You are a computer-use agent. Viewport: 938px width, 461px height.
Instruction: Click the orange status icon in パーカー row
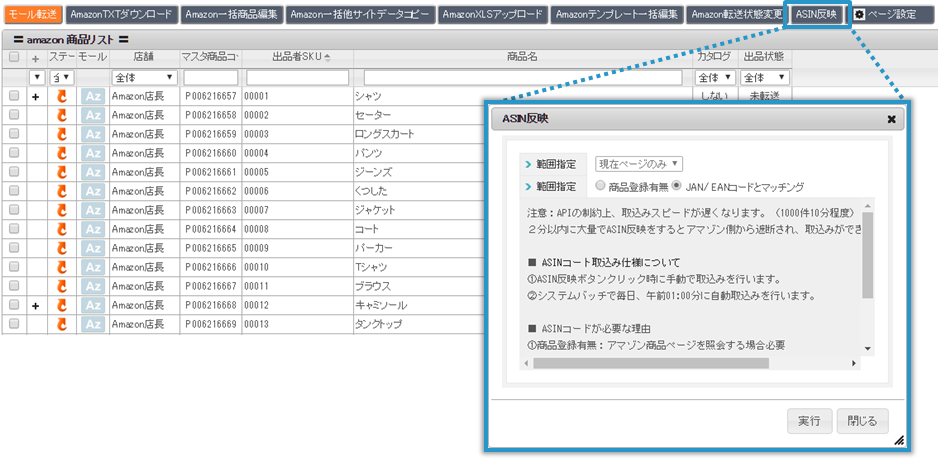coord(62,248)
